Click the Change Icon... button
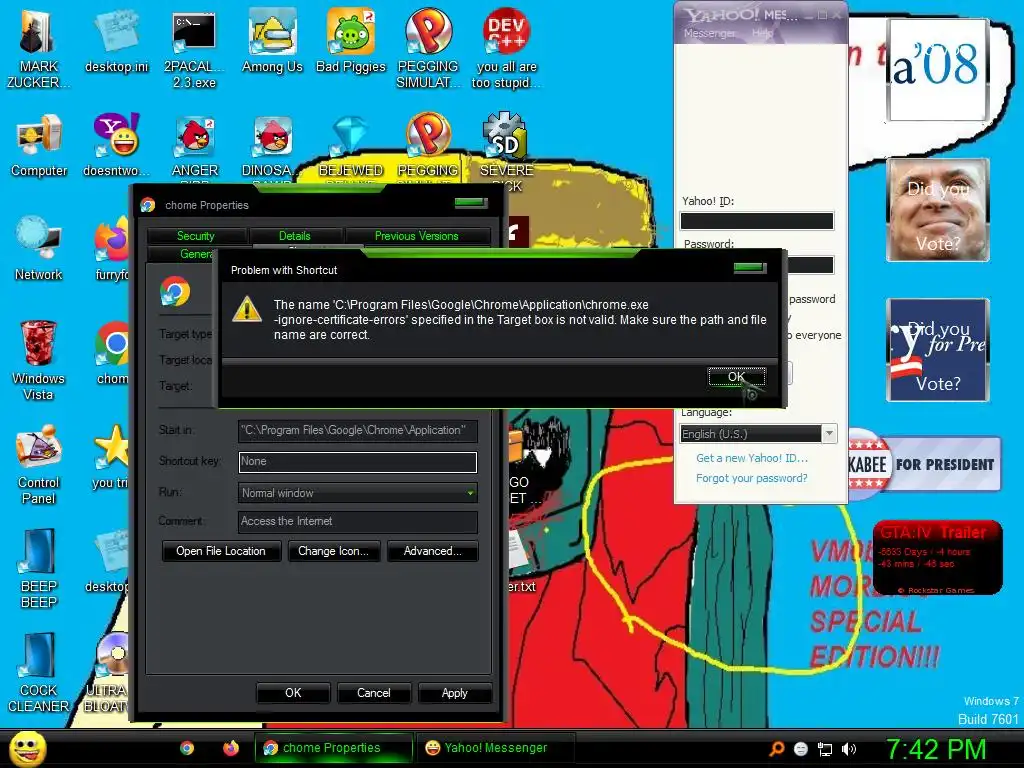This screenshot has height=768, width=1024. [333, 551]
